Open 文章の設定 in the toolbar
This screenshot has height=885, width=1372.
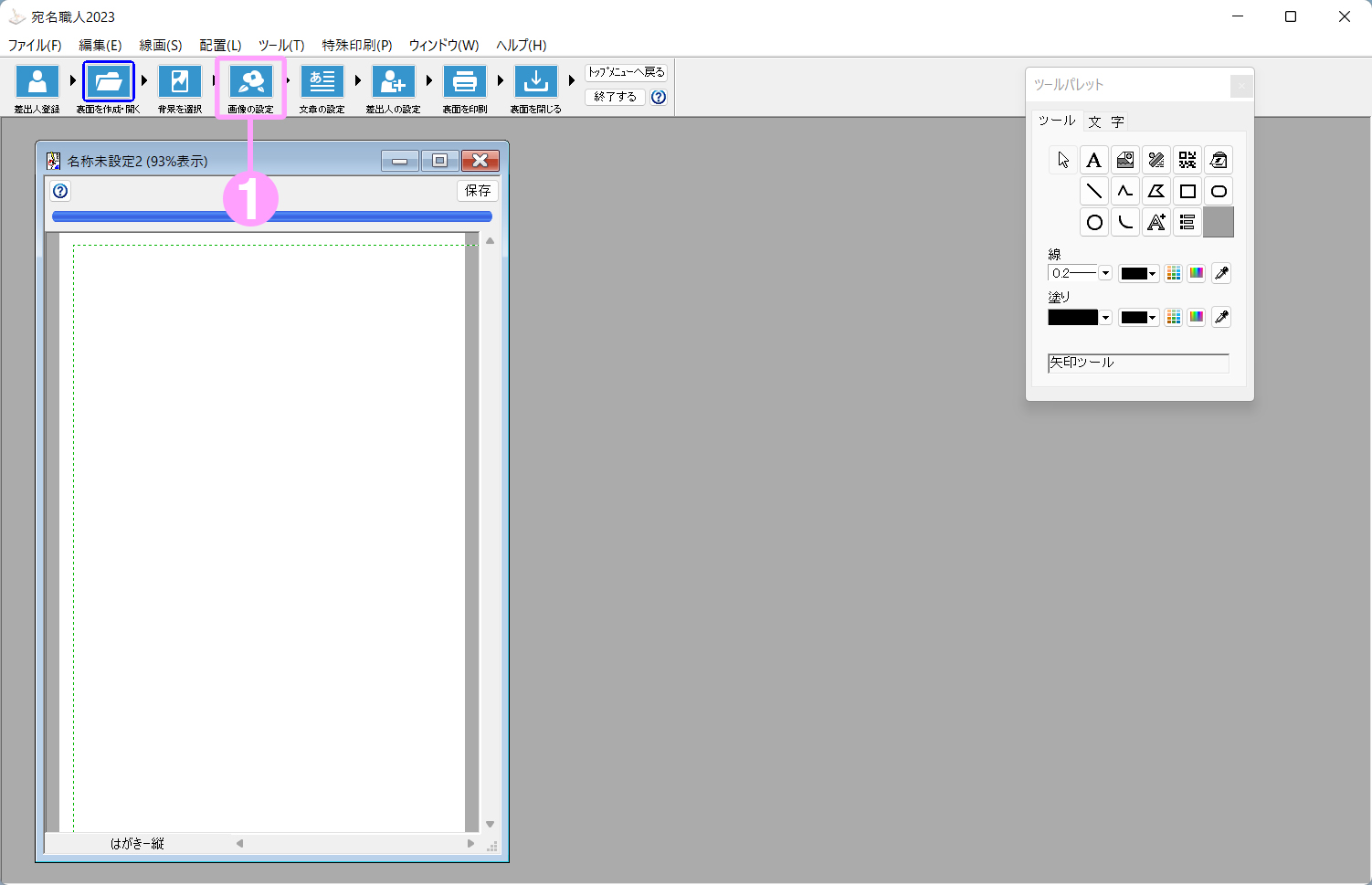322,82
